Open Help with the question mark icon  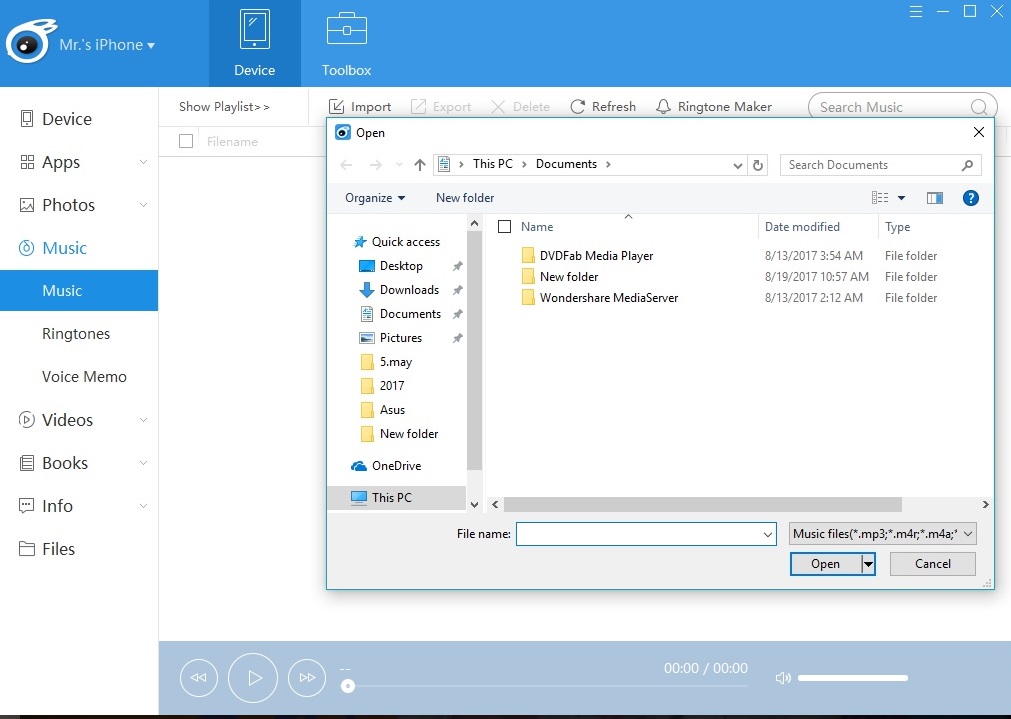pos(970,198)
